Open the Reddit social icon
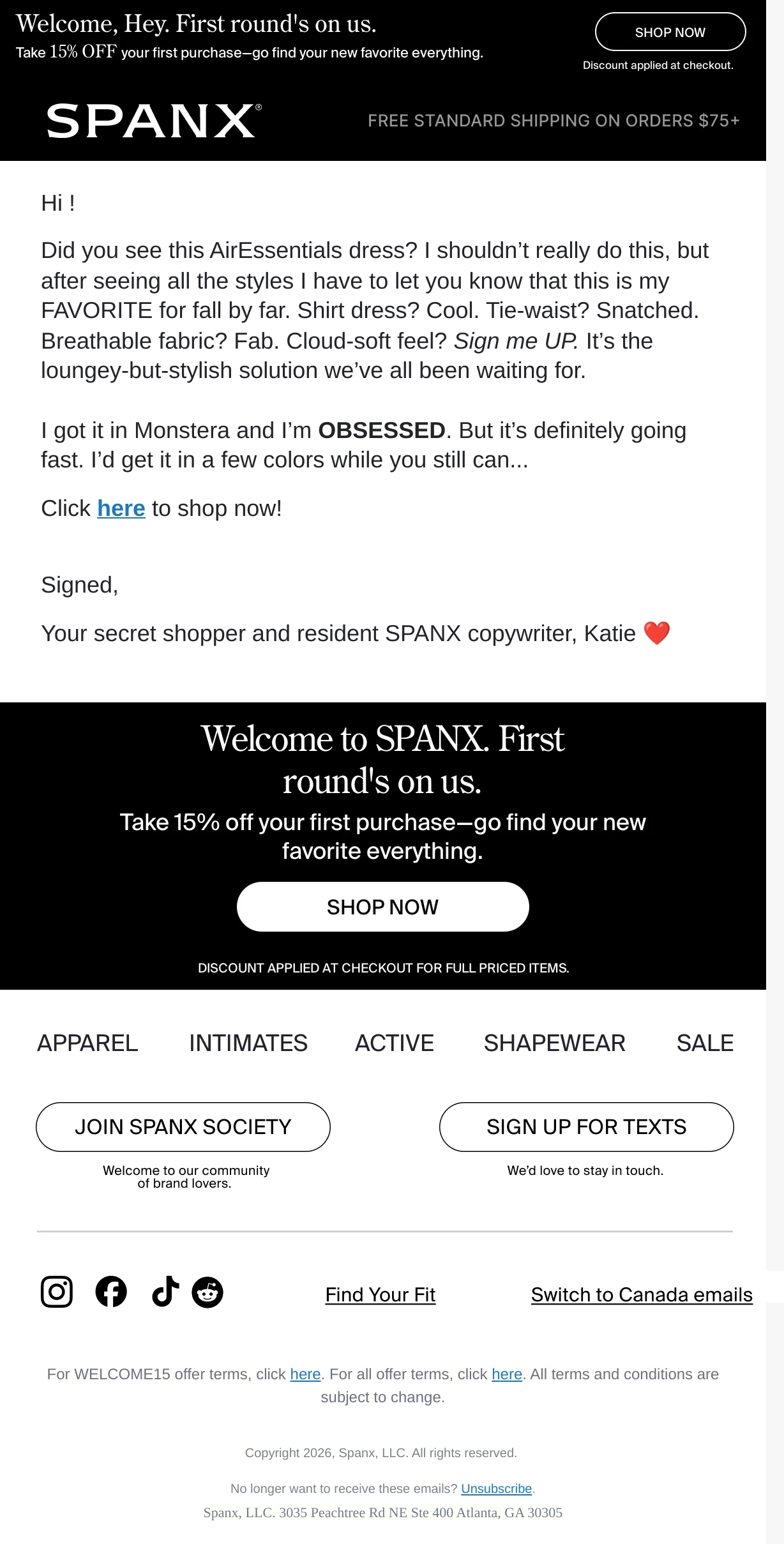This screenshot has height=1544, width=784. (x=207, y=1292)
